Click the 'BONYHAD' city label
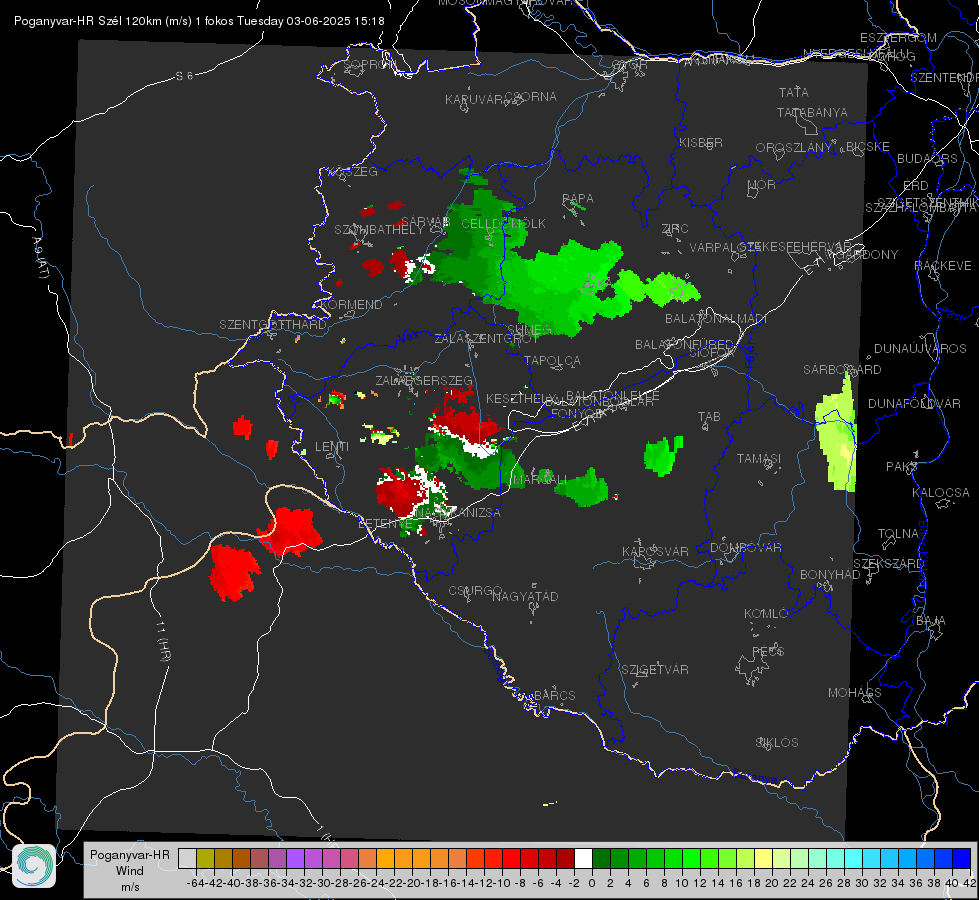The width and height of the screenshot is (979, 900). click(830, 575)
